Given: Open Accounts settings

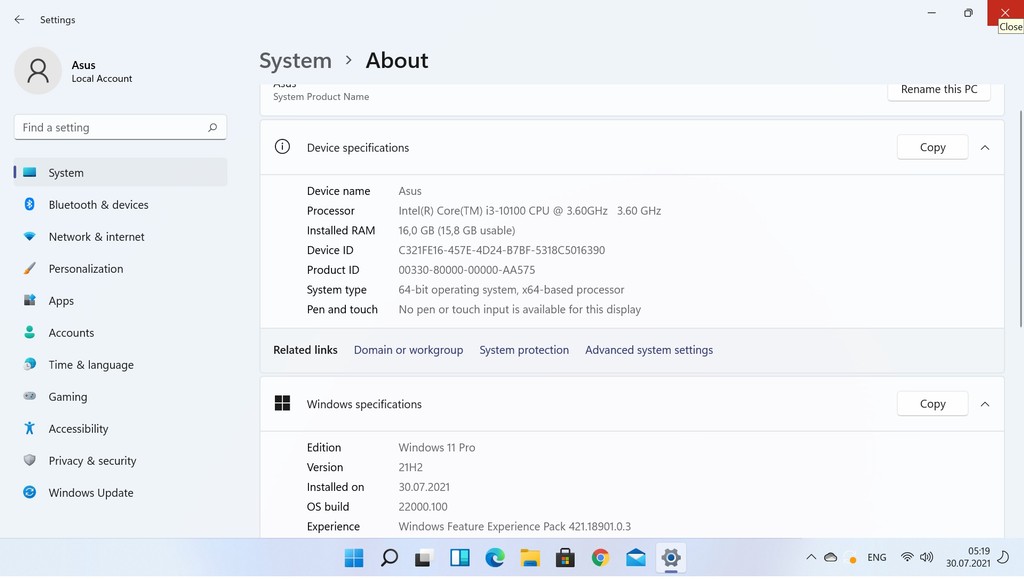Looking at the screenshot, I should [x=120, y=333].
